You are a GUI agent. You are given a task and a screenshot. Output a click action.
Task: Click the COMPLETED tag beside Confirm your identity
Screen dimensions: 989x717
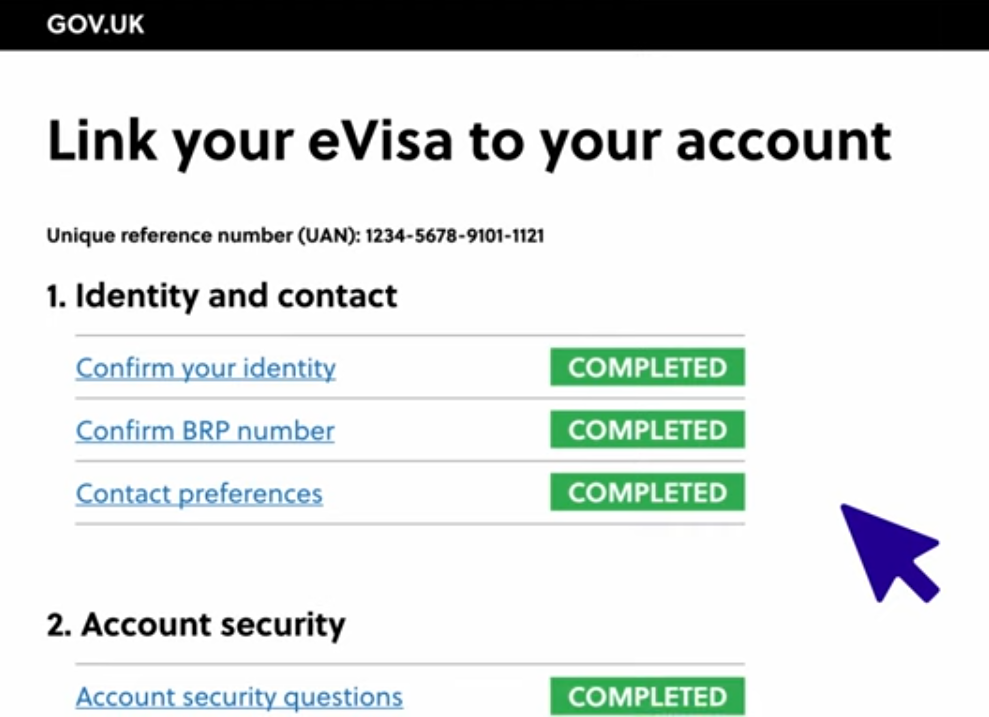(647, 368)
